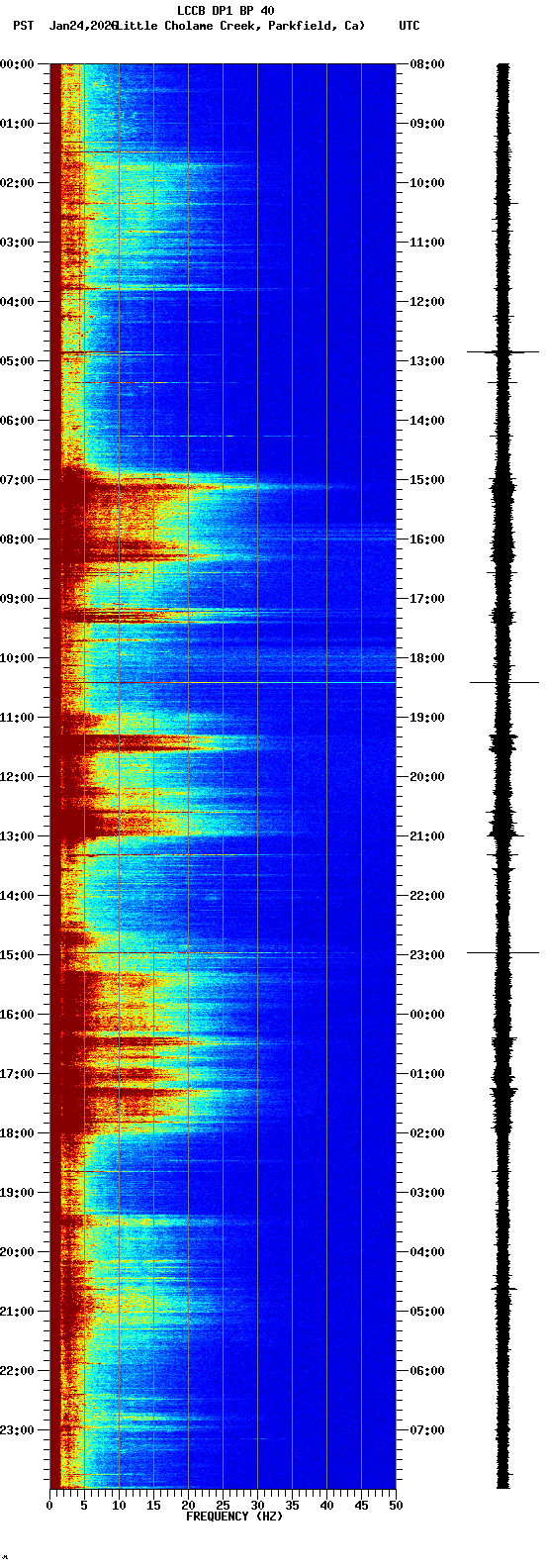The height and width of the screenshot is (1568, 546).
Task: Select the PST axis label "09:00"
Action: click(17, 599)
